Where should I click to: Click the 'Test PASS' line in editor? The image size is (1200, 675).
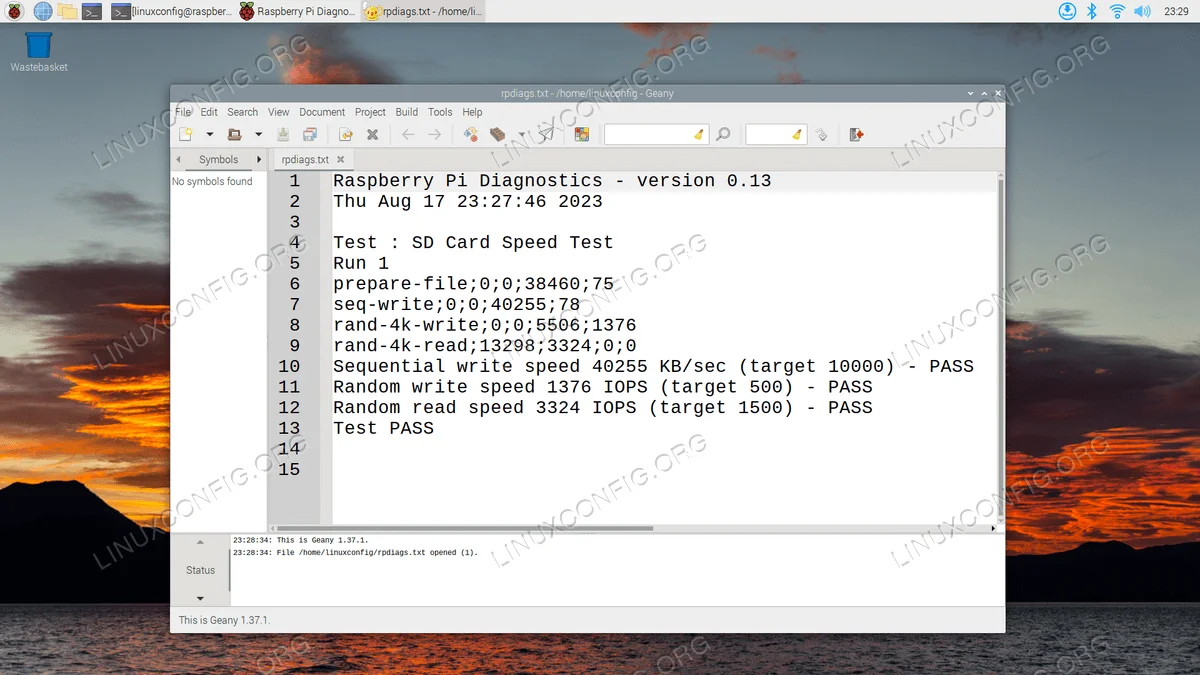pos(383,428)
